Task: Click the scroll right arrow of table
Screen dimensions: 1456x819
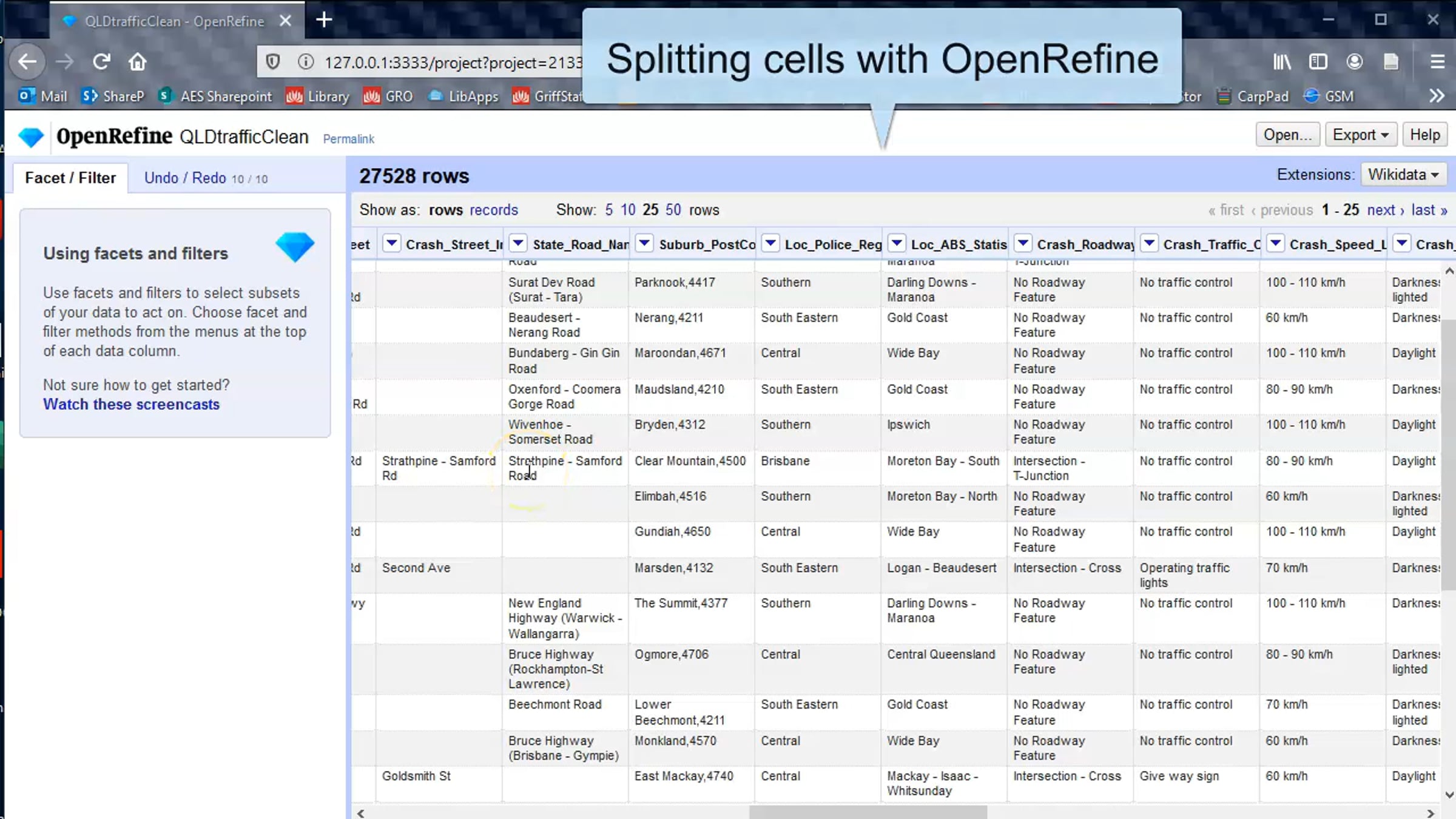Action: tap(1431, 813)
